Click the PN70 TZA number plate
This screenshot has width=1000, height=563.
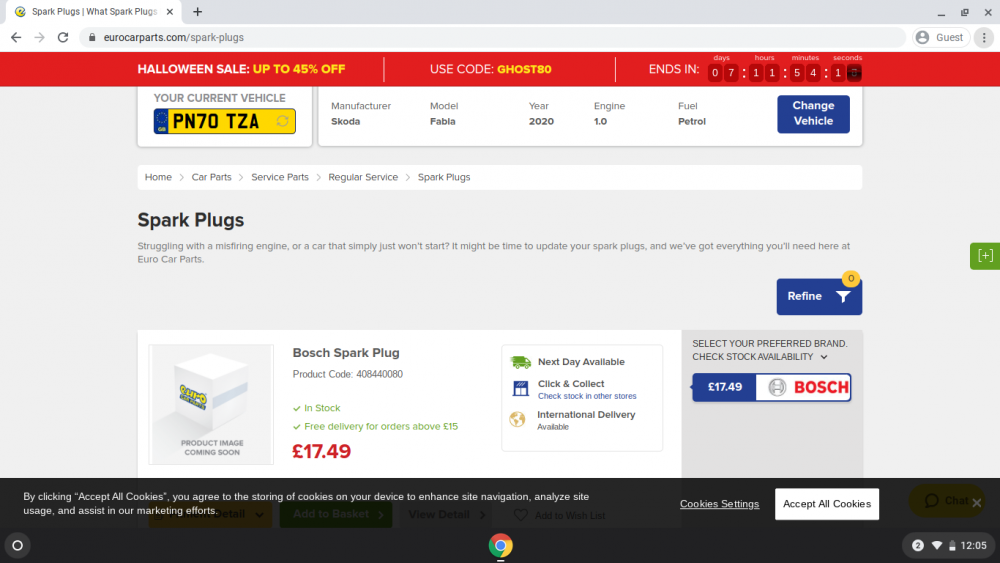(224, 121)
